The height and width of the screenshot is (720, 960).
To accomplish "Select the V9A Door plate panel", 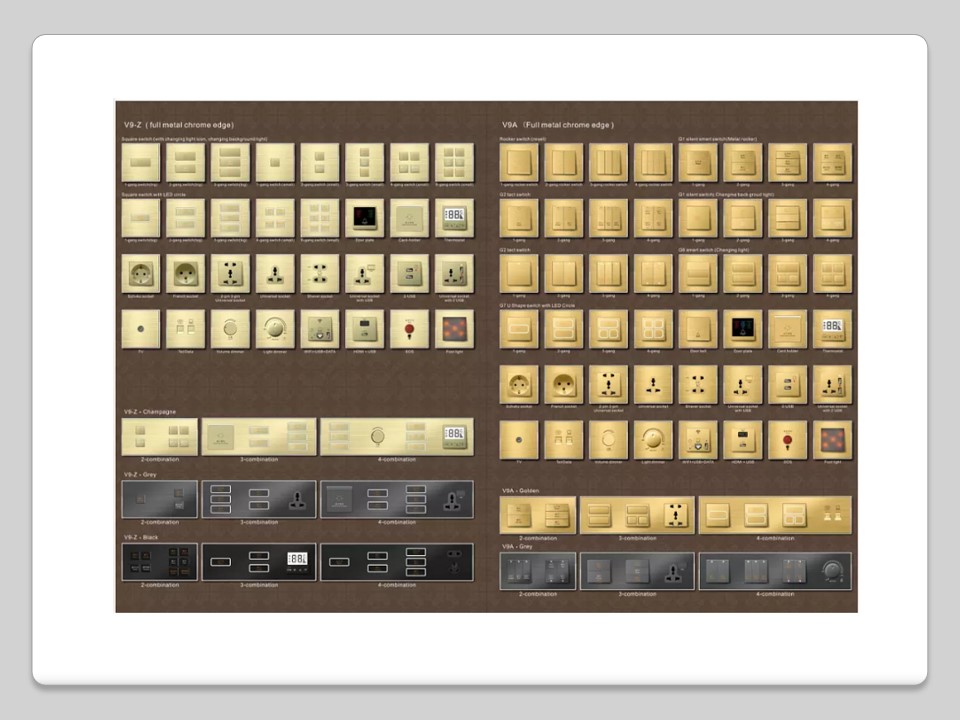I will tap(743, 327).
